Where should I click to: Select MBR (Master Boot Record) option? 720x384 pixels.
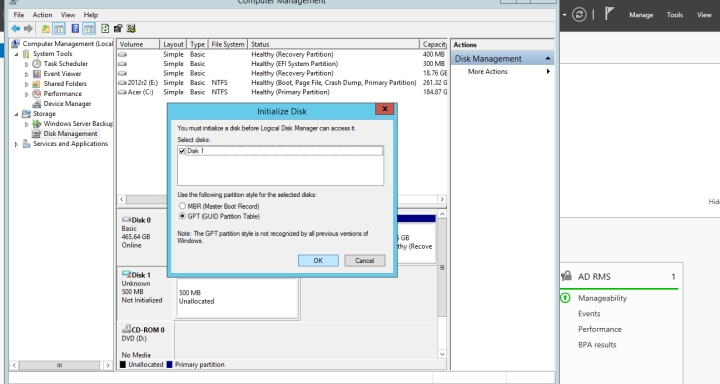[182, 206]
